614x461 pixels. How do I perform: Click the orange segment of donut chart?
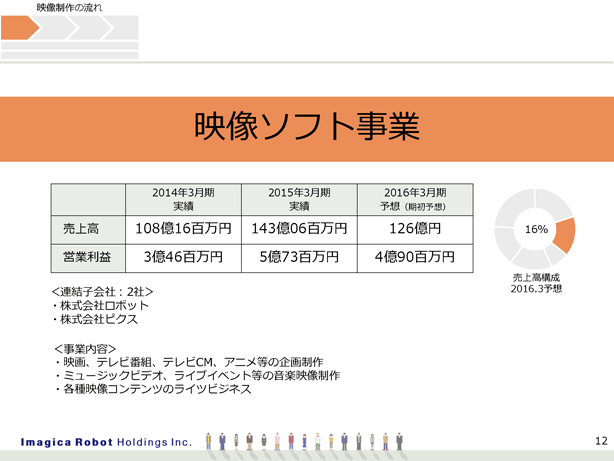(x=566, y=235)
